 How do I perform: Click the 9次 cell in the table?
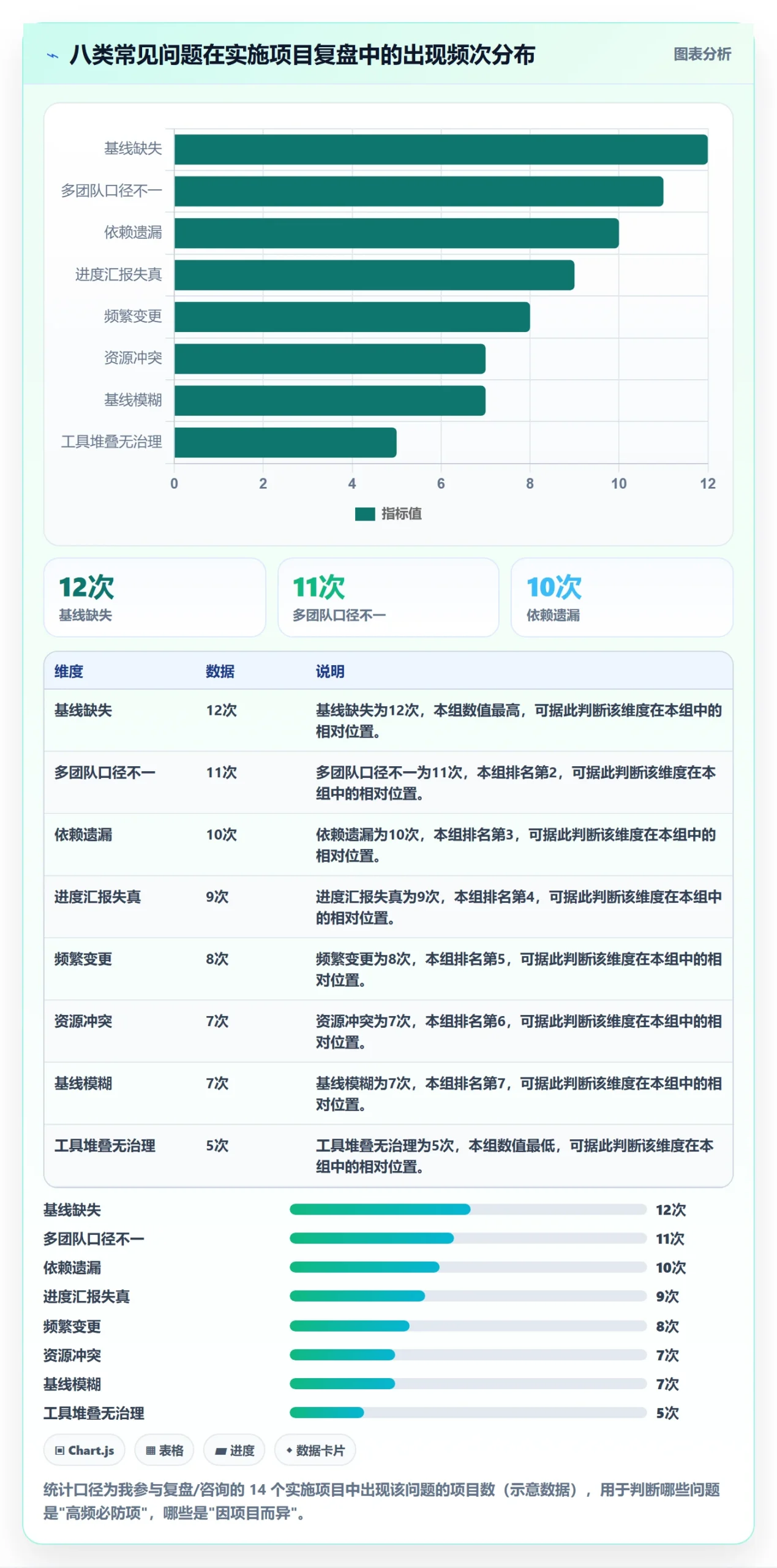(x=217, y=897)
